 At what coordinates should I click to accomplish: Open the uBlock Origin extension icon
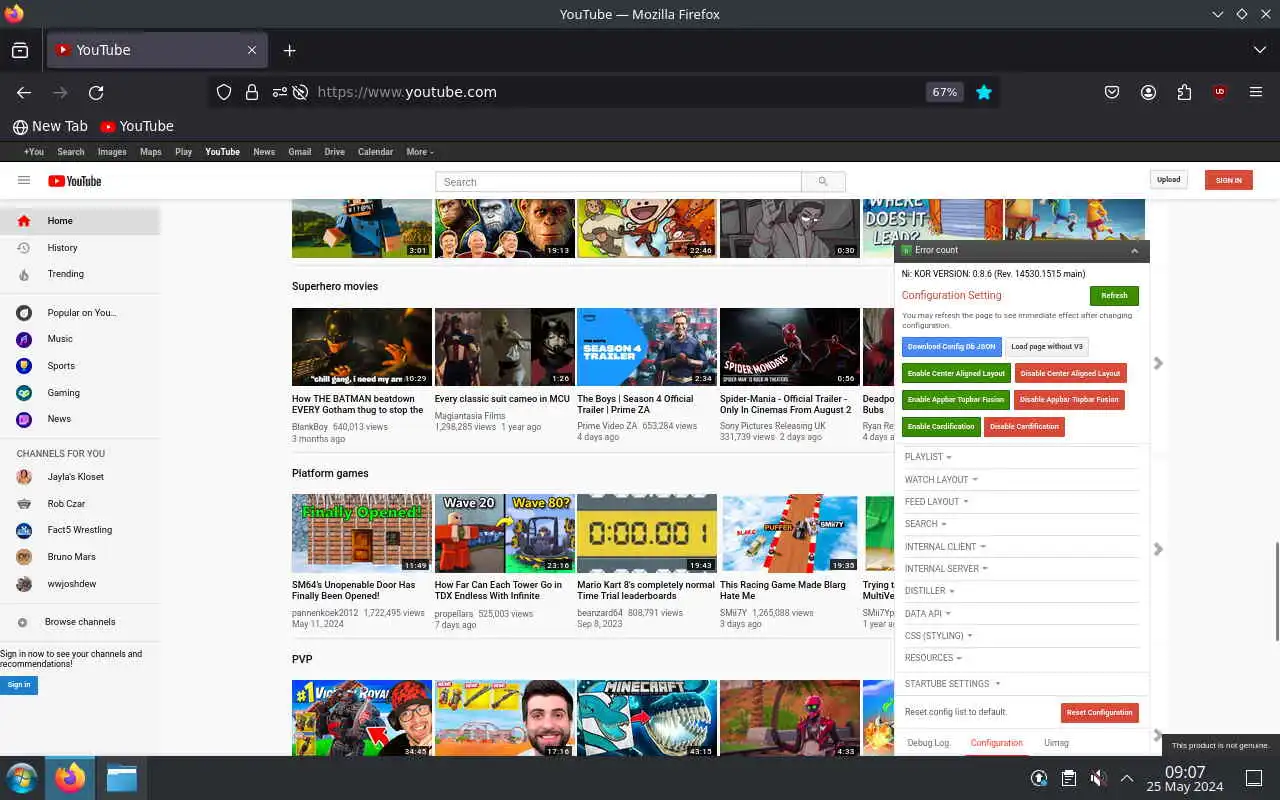pyautogui.click(x=1220, y=92)
